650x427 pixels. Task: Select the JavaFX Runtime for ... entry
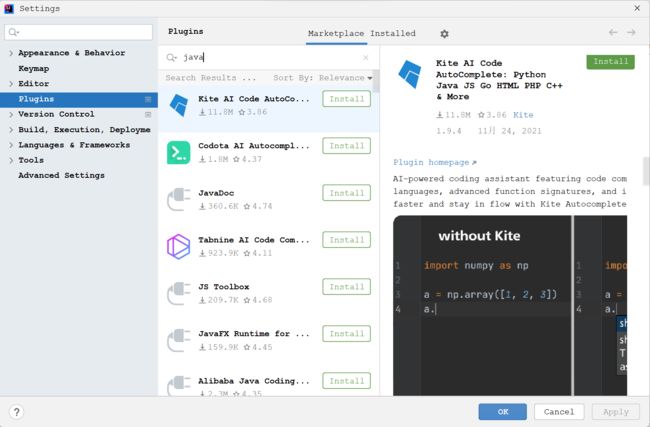click(x=254, y=334)
